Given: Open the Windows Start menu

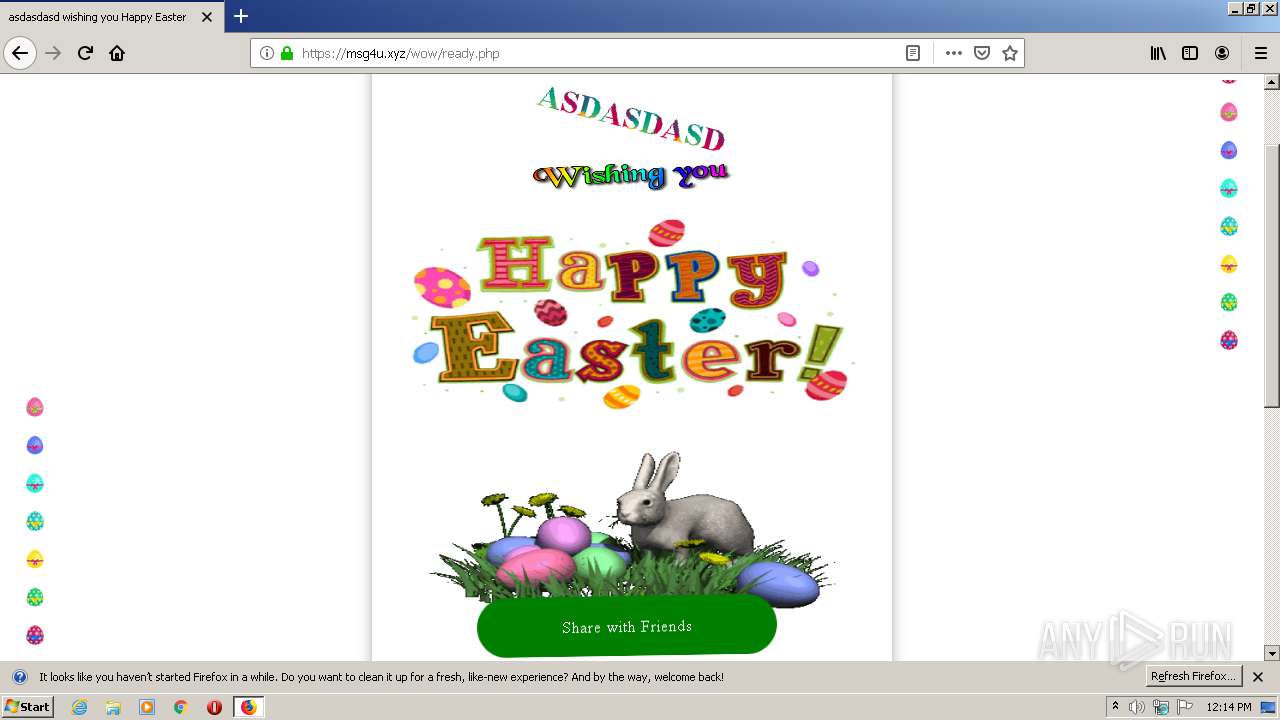Looking at the screenshot, I should coord(27,707).
